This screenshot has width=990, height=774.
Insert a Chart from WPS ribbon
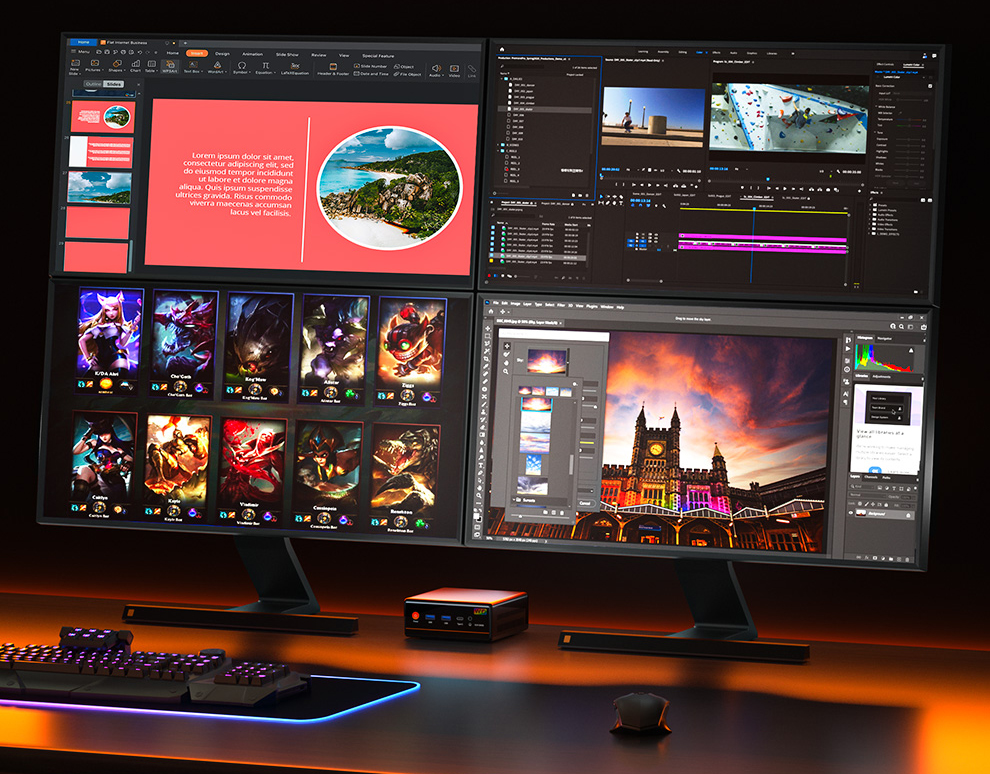pyautogui.click(x=136, y=63)
